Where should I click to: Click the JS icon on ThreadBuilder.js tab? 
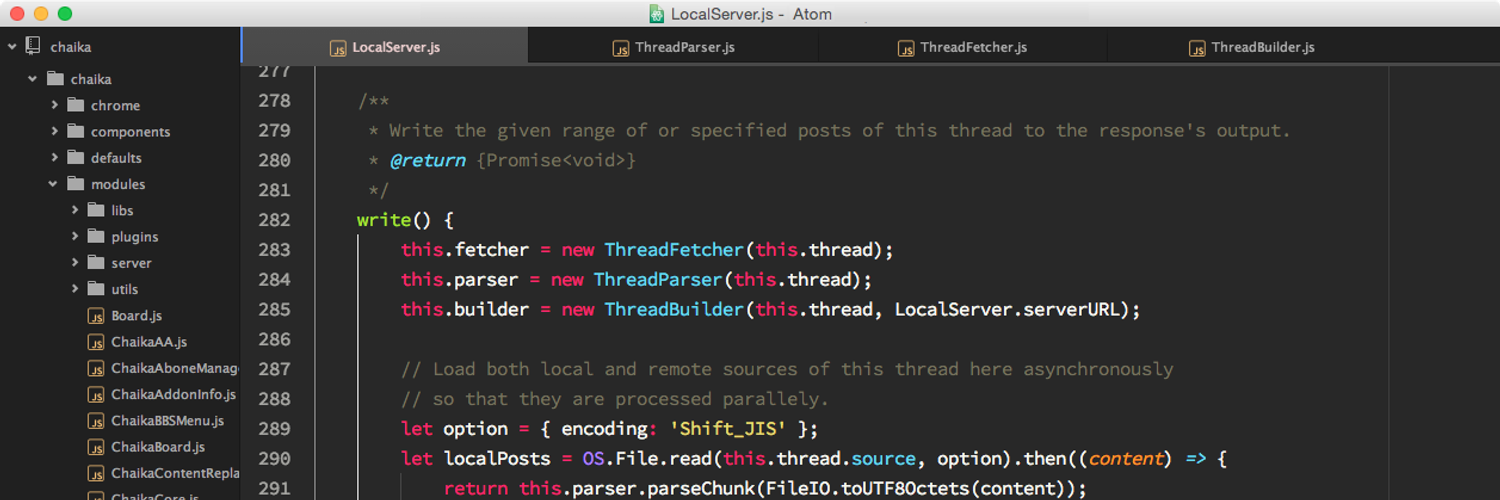(x=1197, y=48)
